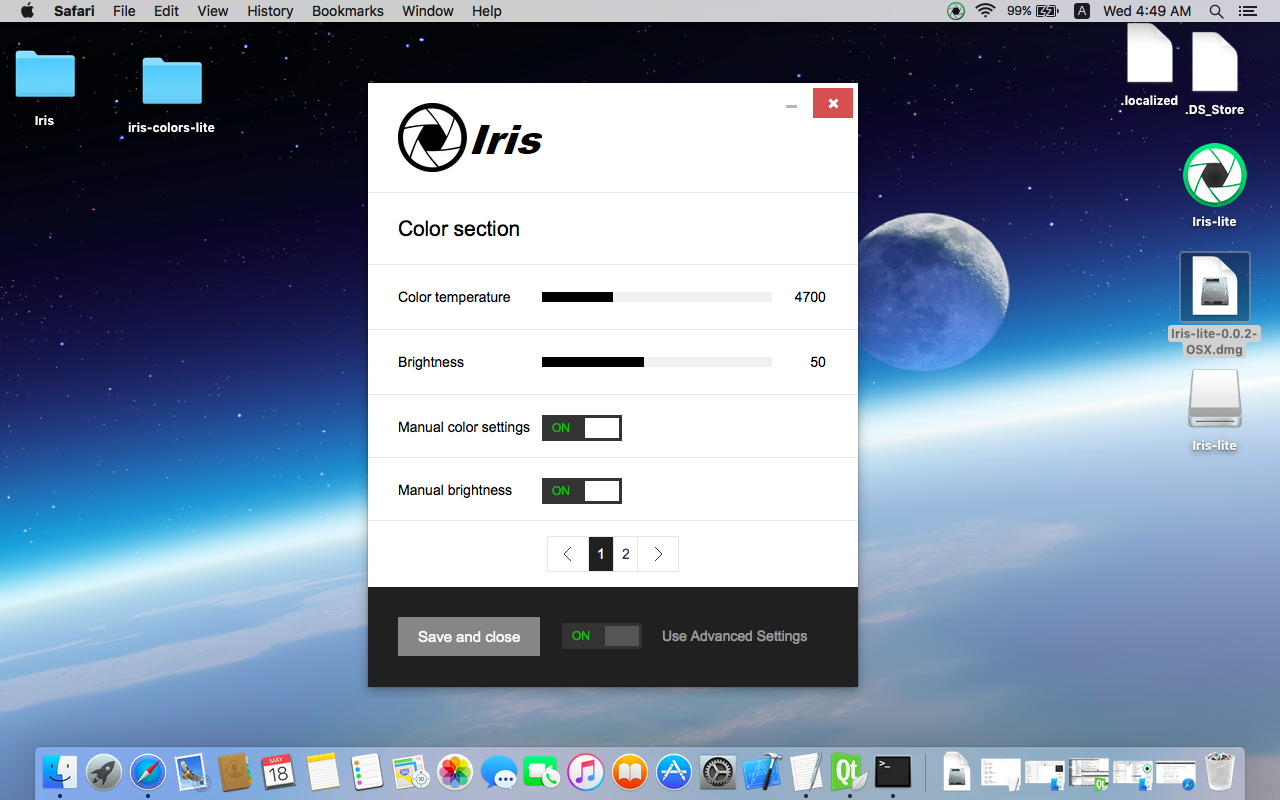1280x800 pixels.
Task: Minimize the Iris window
Action: [791, 106]
